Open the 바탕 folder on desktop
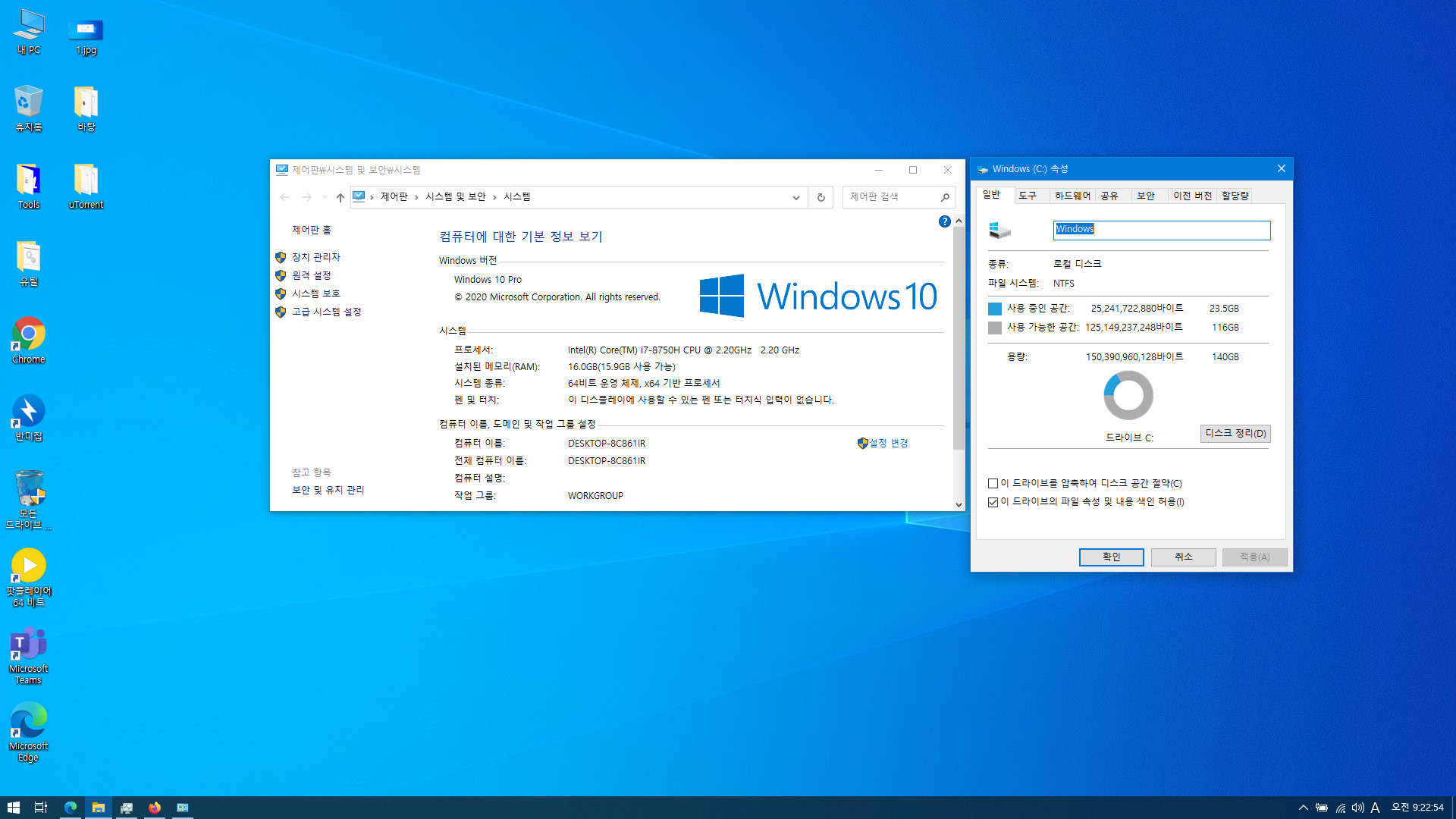Screen dimensions: 1456x819 coord(86,109)
